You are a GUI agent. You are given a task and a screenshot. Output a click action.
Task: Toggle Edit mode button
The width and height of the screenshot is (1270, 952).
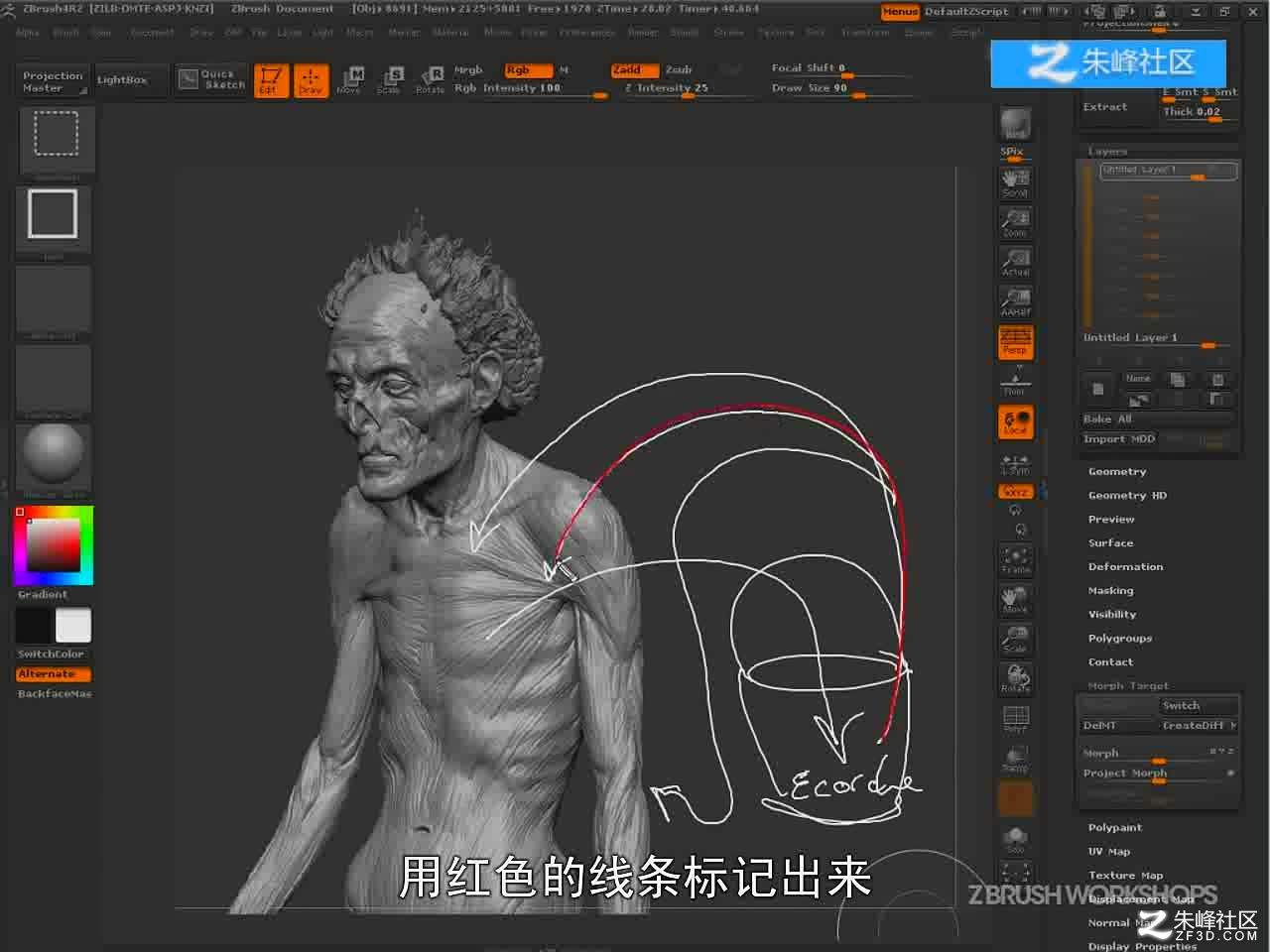point(271,80)
